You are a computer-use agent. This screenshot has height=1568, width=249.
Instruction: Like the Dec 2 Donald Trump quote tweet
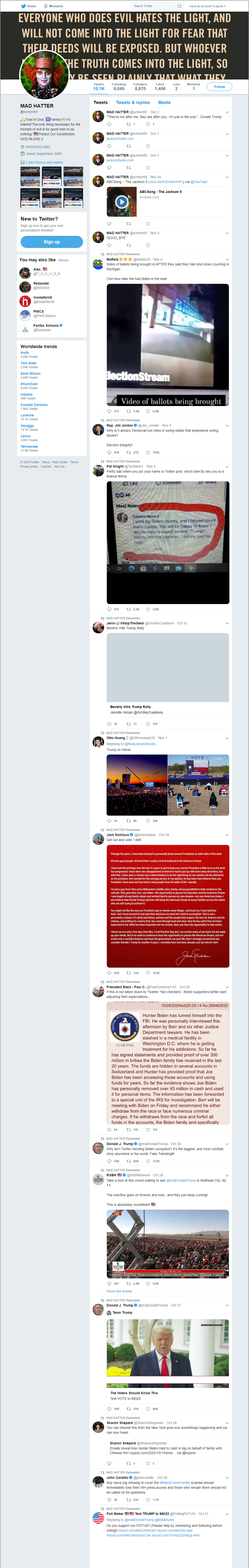pyautogui.click(x=148, y=124)
